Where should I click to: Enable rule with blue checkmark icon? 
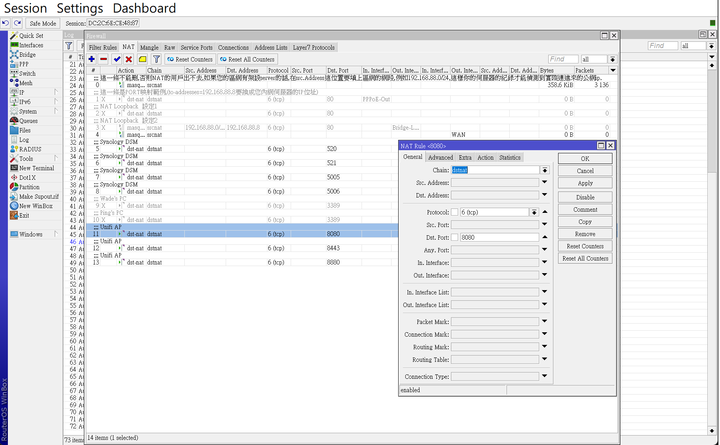117,59
